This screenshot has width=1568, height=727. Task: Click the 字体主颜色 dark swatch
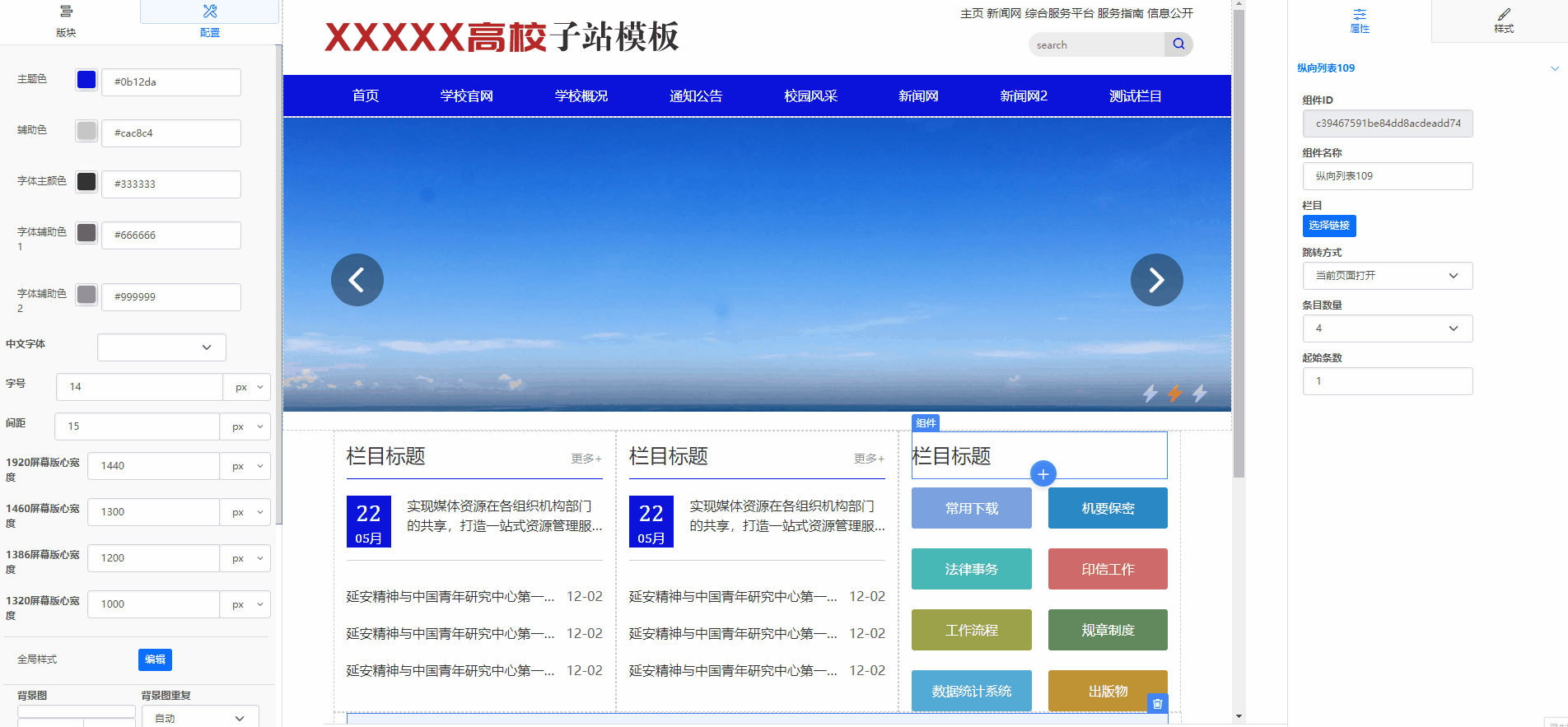click(86, 182)
